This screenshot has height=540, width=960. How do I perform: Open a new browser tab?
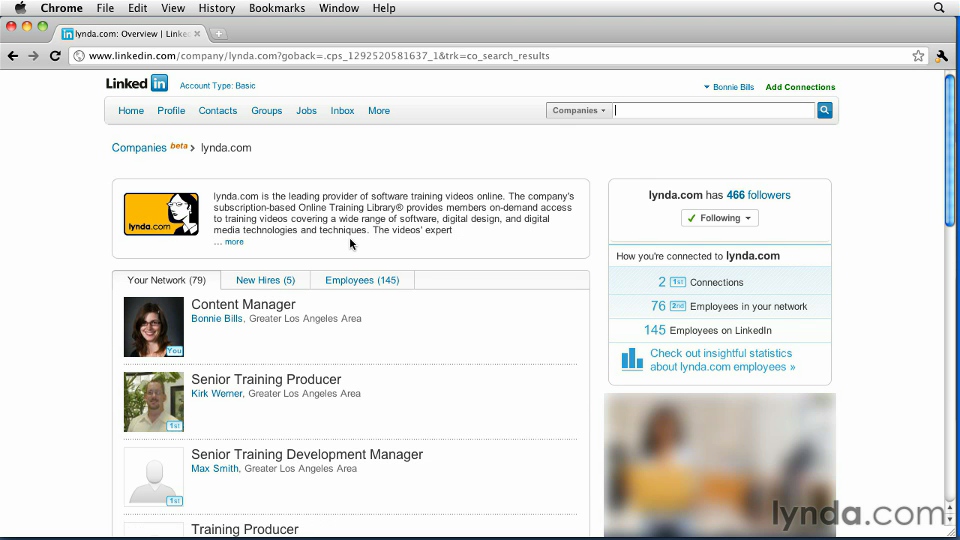[x=219, y=34]
